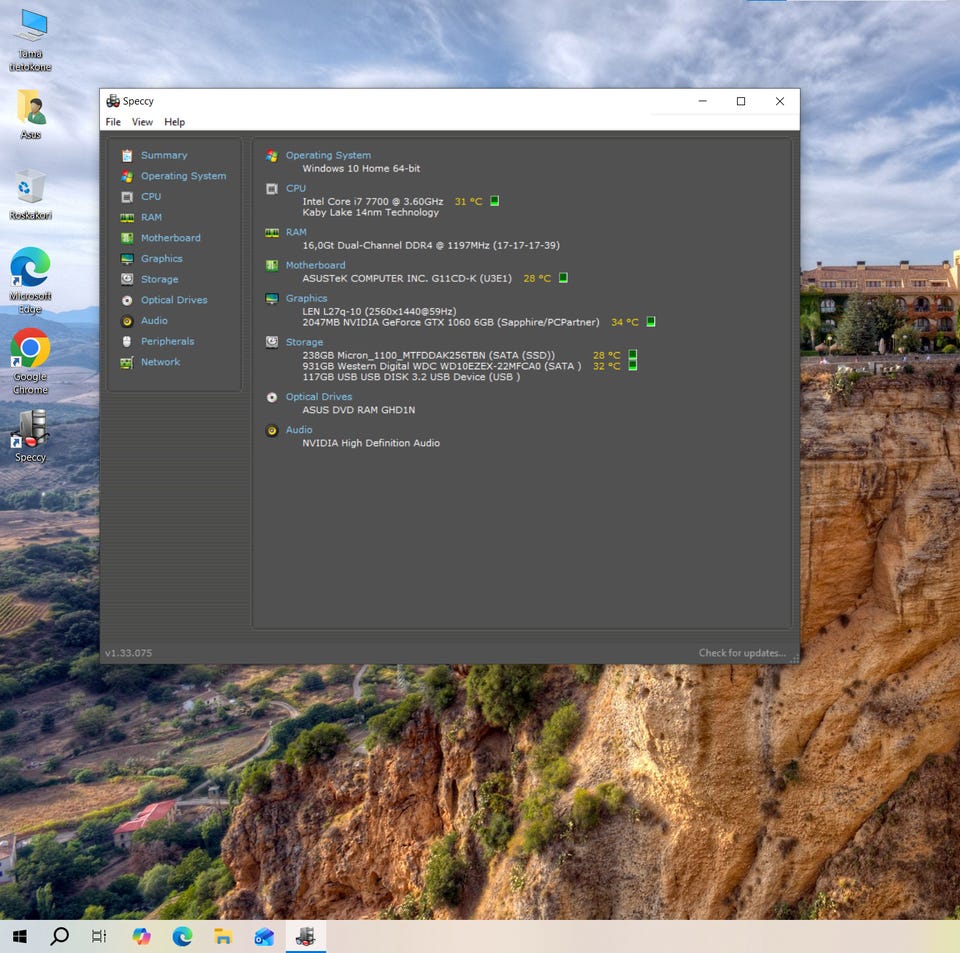Viewport: 960px width, 953px height.
Task: Select Summary icon in sidebar
Action: click(x=127, y=155)
